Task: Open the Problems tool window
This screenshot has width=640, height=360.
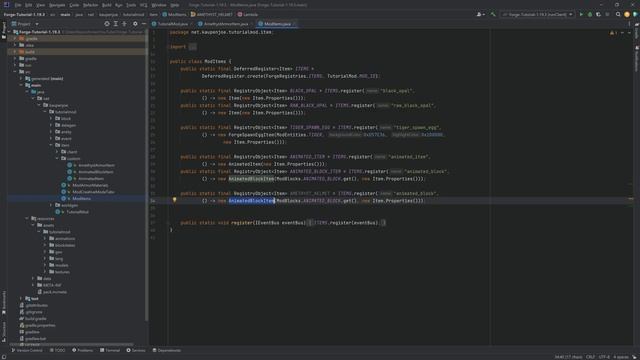Action: point(82,350)
